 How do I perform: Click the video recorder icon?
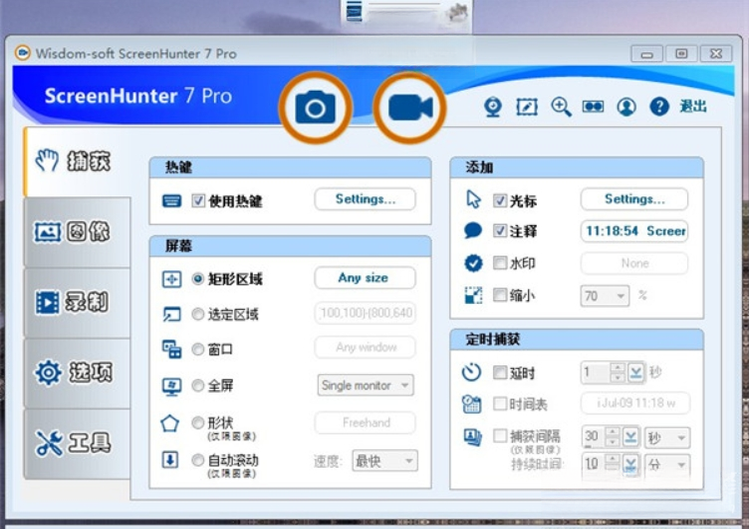410,108
